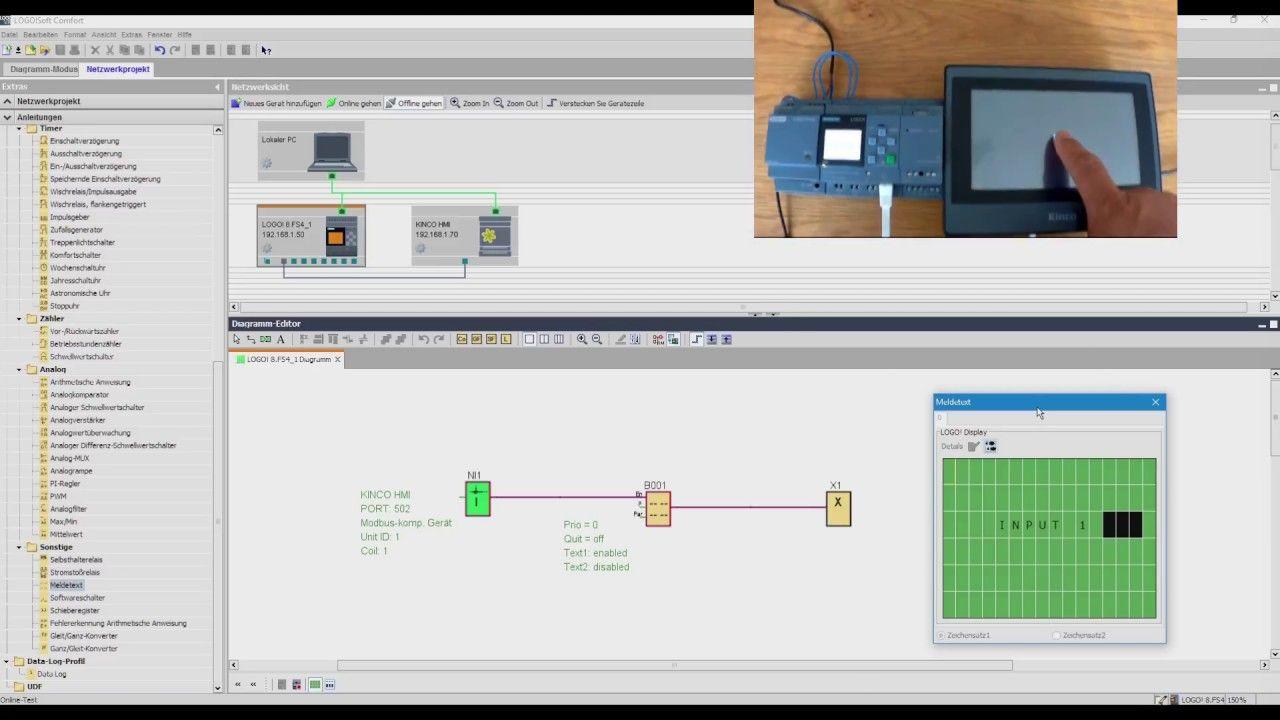Open the Extras menu
Viewport: 1280px width, 720px height.
coord(132,35)
